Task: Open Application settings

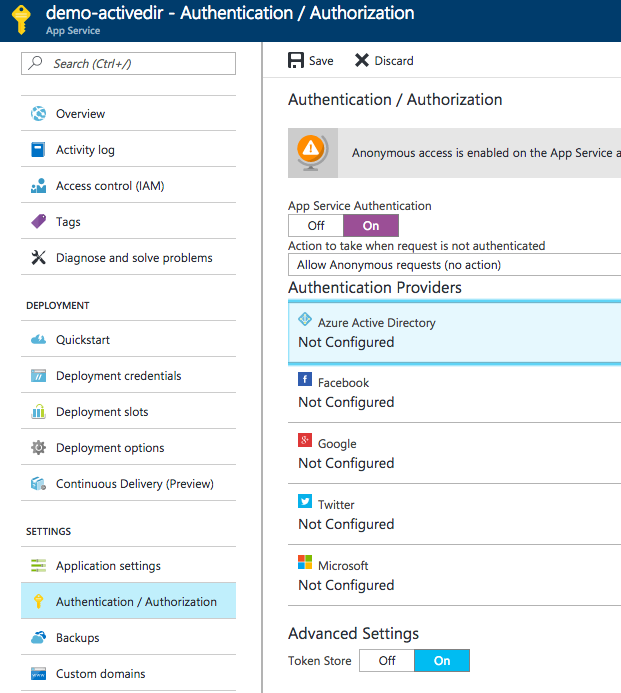Action: pyautogui.click(x=128, y=565)
